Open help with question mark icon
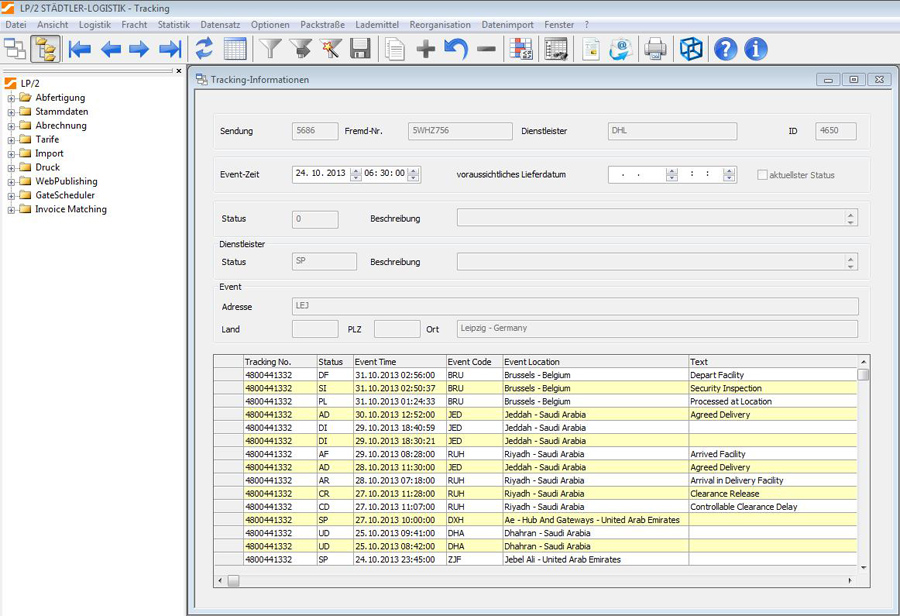This screenshot has height=616, width=900. coord(726,49)
